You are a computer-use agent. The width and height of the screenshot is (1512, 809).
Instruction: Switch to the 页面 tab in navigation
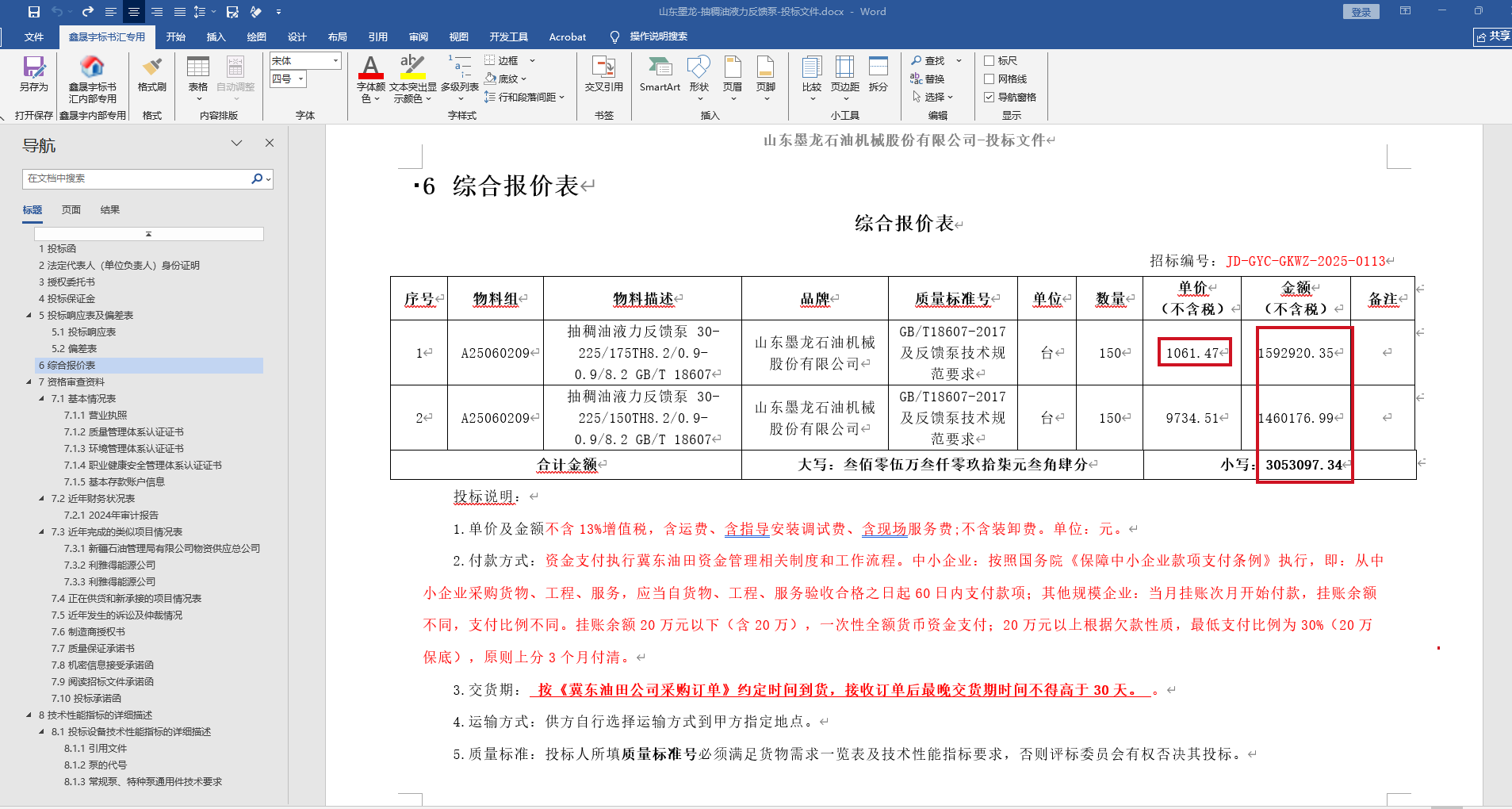[x=71, y=210]
